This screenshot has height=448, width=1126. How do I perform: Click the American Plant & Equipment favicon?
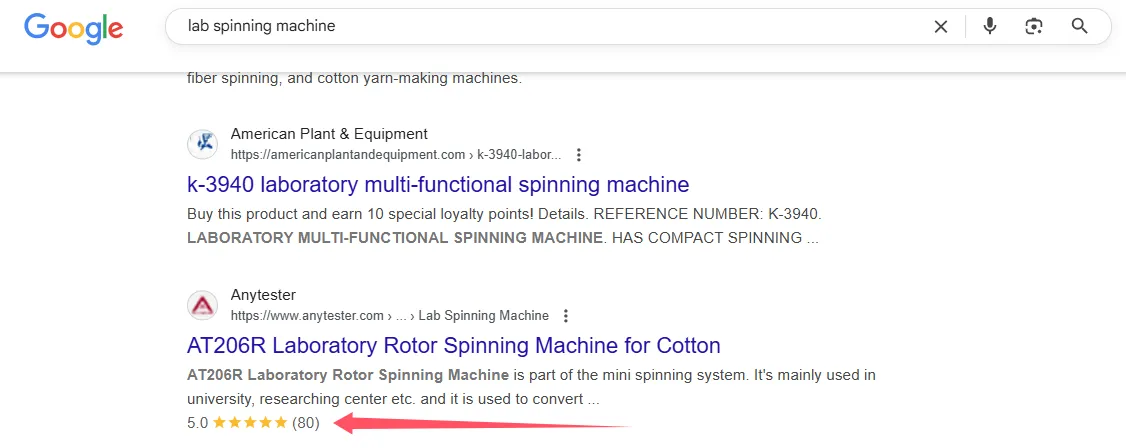click(x=203, y=144)
